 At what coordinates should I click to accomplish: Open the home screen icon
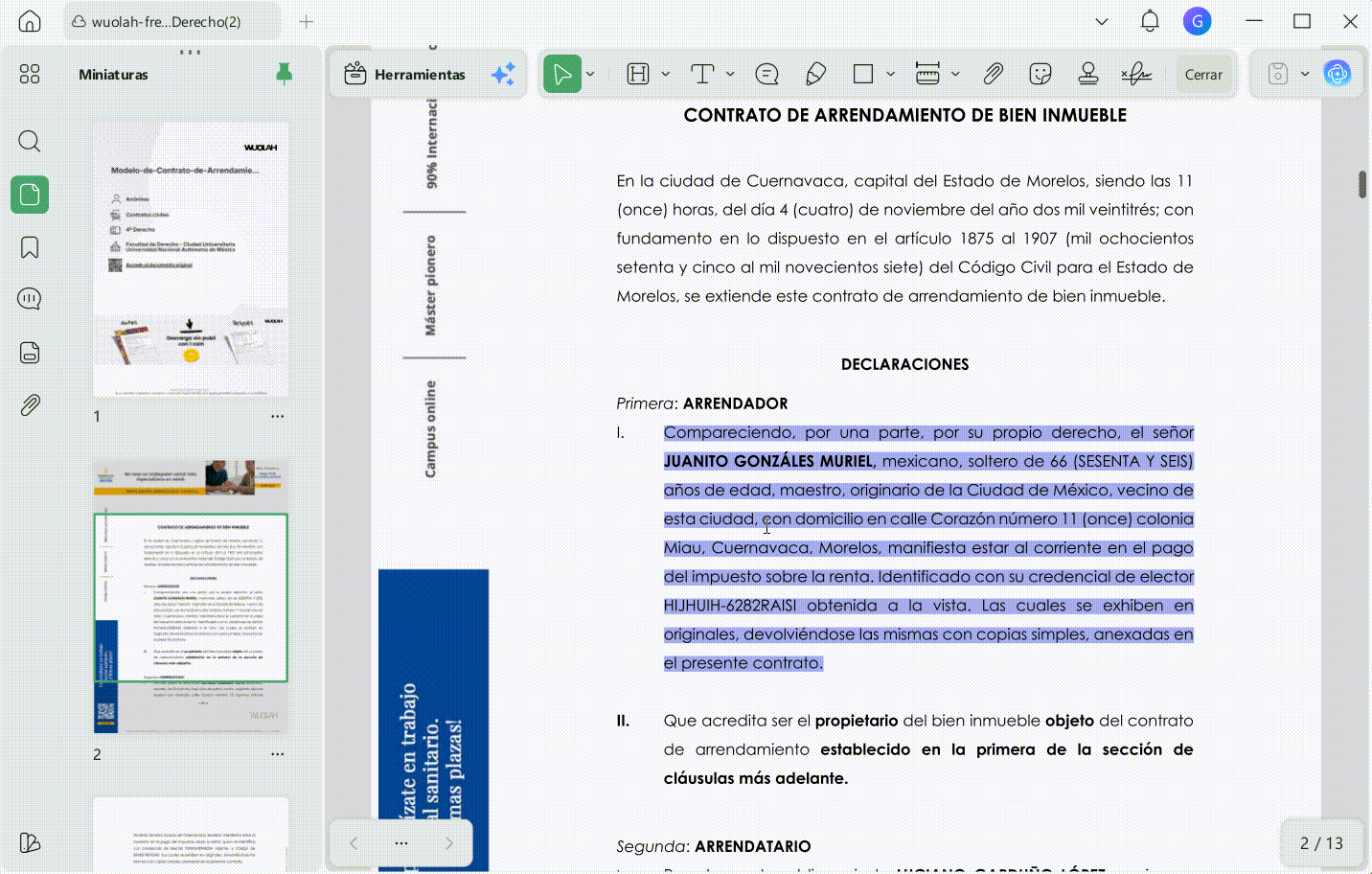tap(30, 21)
